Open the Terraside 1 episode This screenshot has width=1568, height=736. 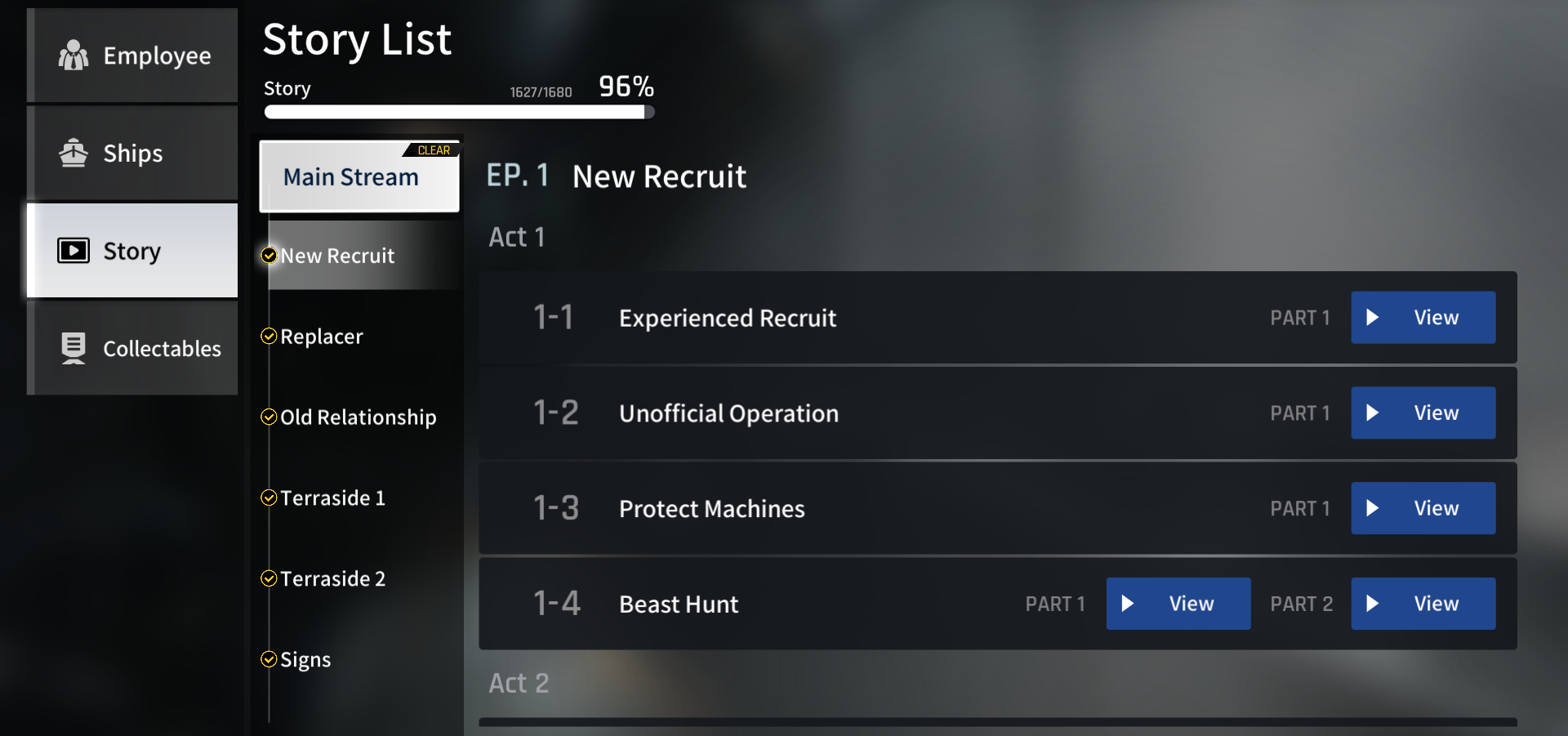332,498
